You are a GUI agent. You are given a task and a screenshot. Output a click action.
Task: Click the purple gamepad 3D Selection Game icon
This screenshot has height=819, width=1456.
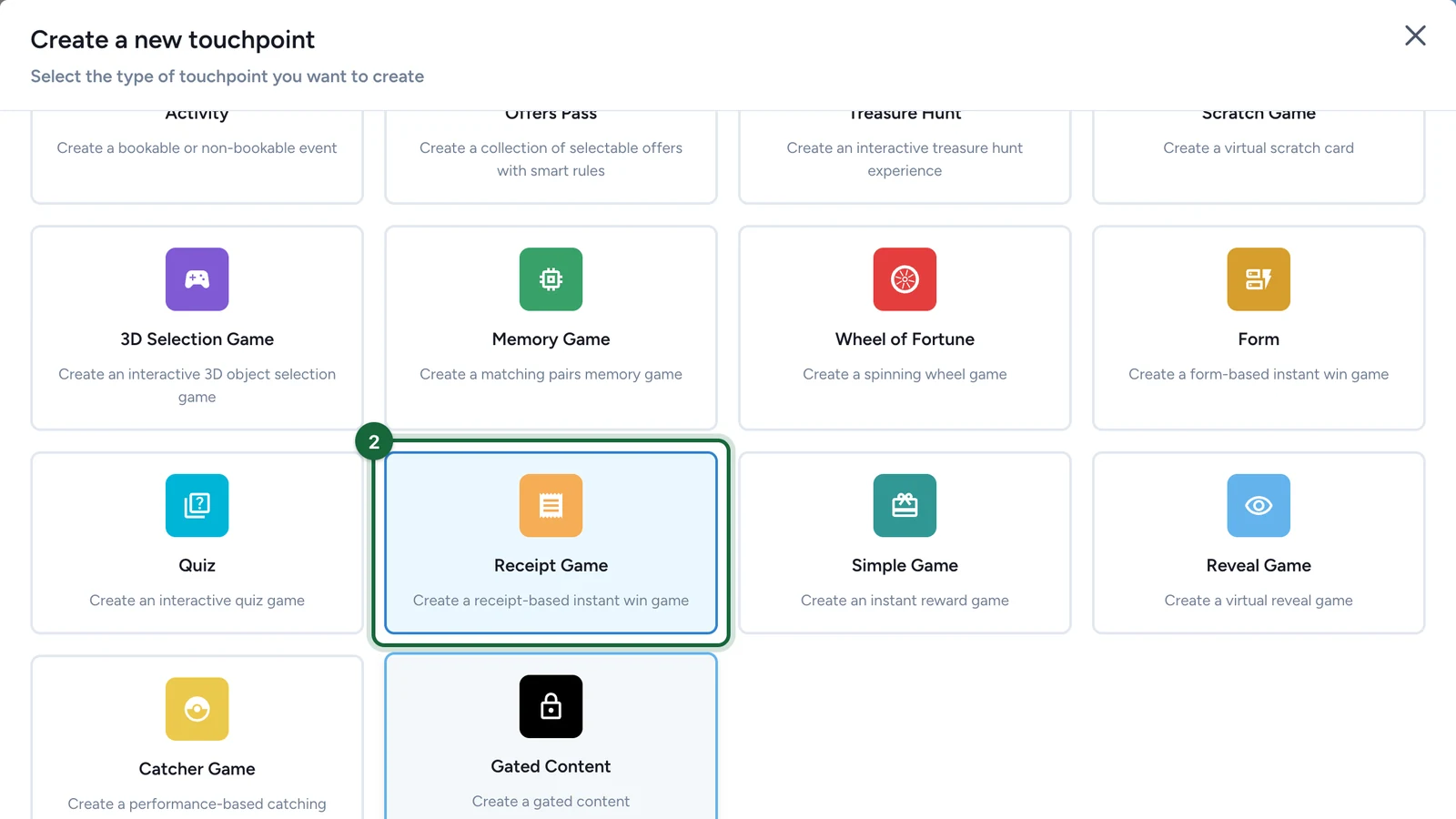[197, 279]
